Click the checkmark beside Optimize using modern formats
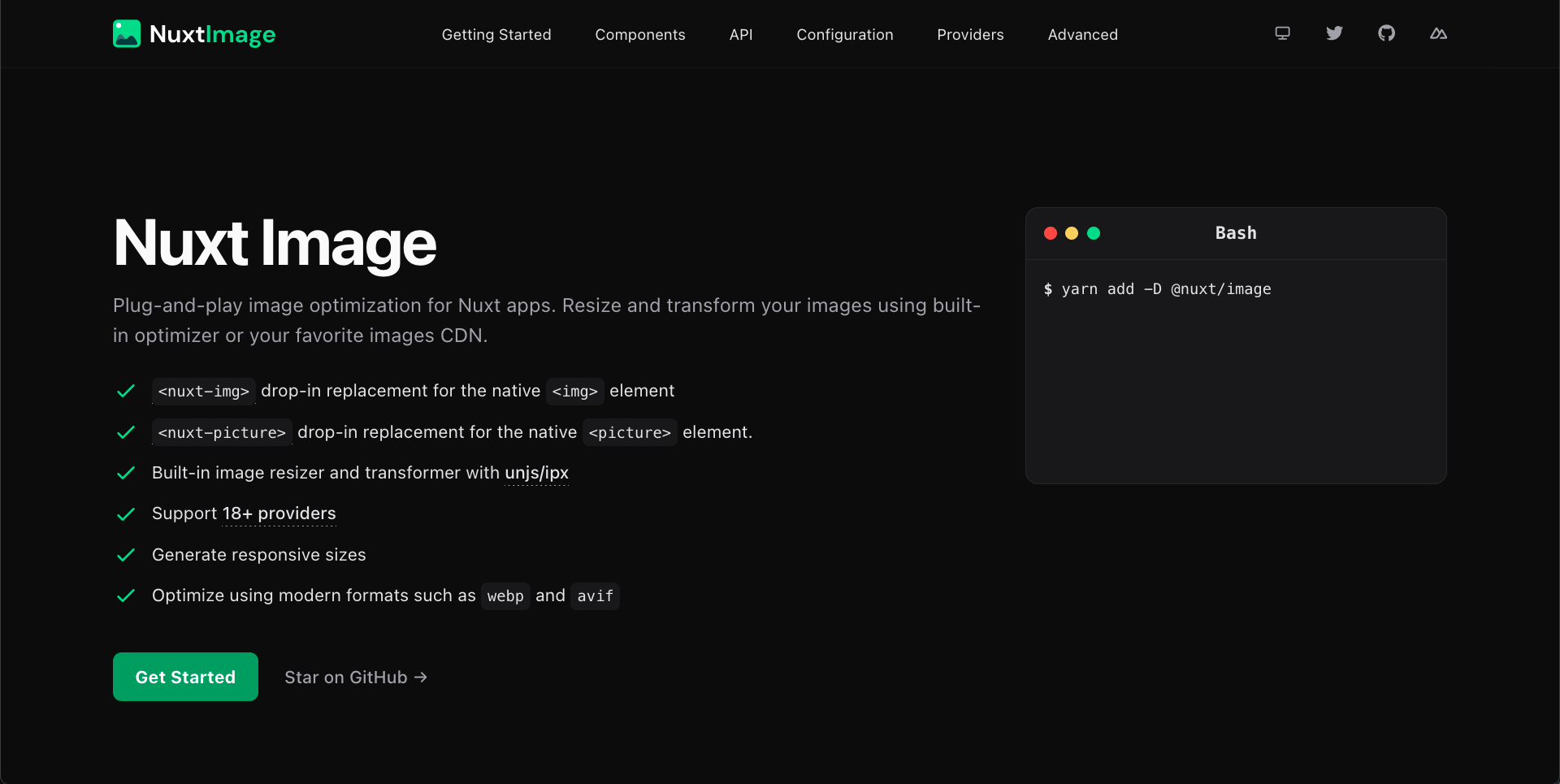The height and width of the screenshot is (784, 1560). [x=126, y=596]
